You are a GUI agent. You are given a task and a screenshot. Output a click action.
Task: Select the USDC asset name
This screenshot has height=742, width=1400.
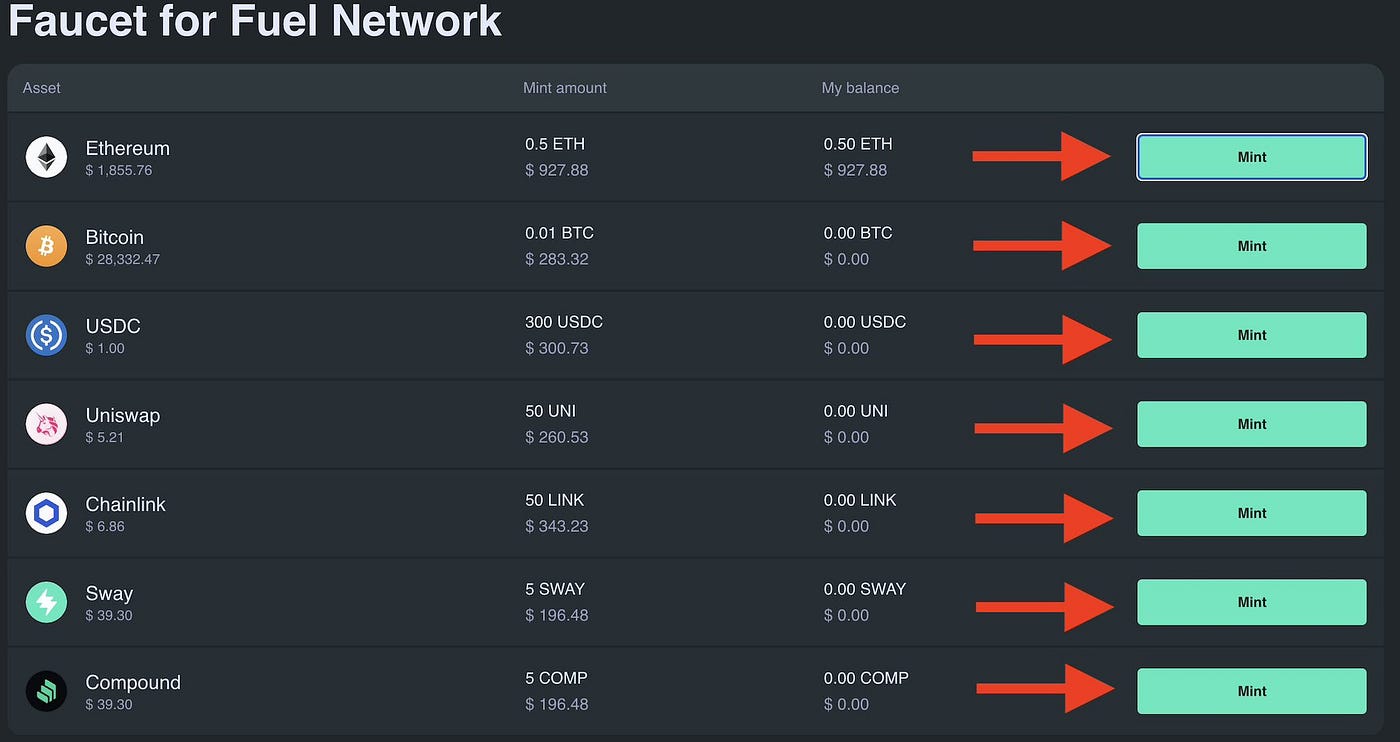point(113,326)
